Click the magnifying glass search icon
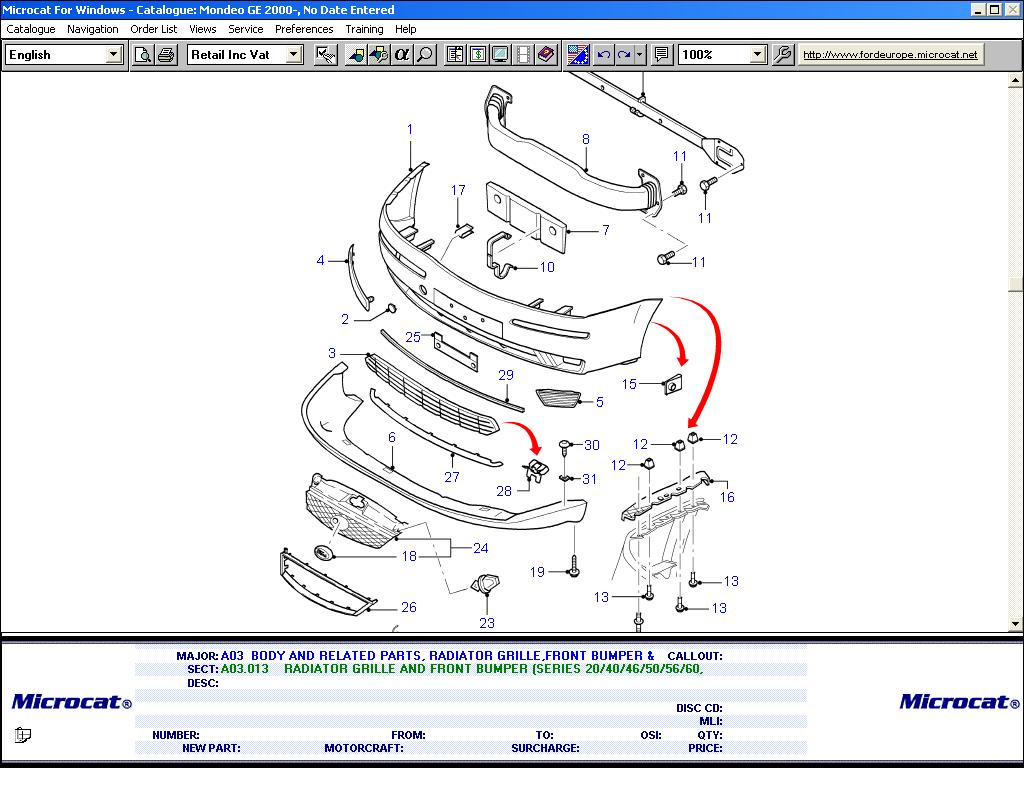This screenshot has height=804, width=1024. coord(425,55)
